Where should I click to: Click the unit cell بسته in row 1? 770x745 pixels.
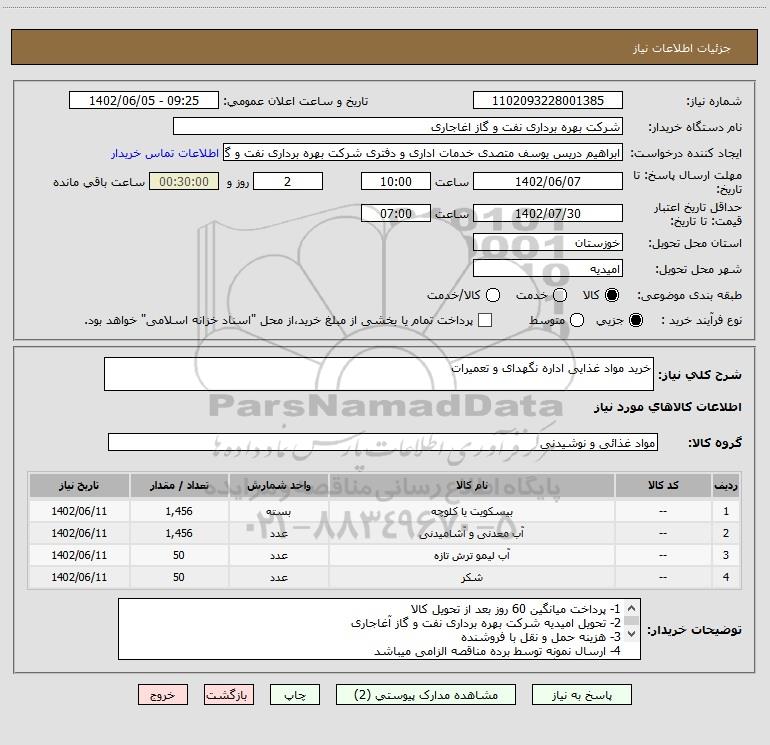coord(278,511)
